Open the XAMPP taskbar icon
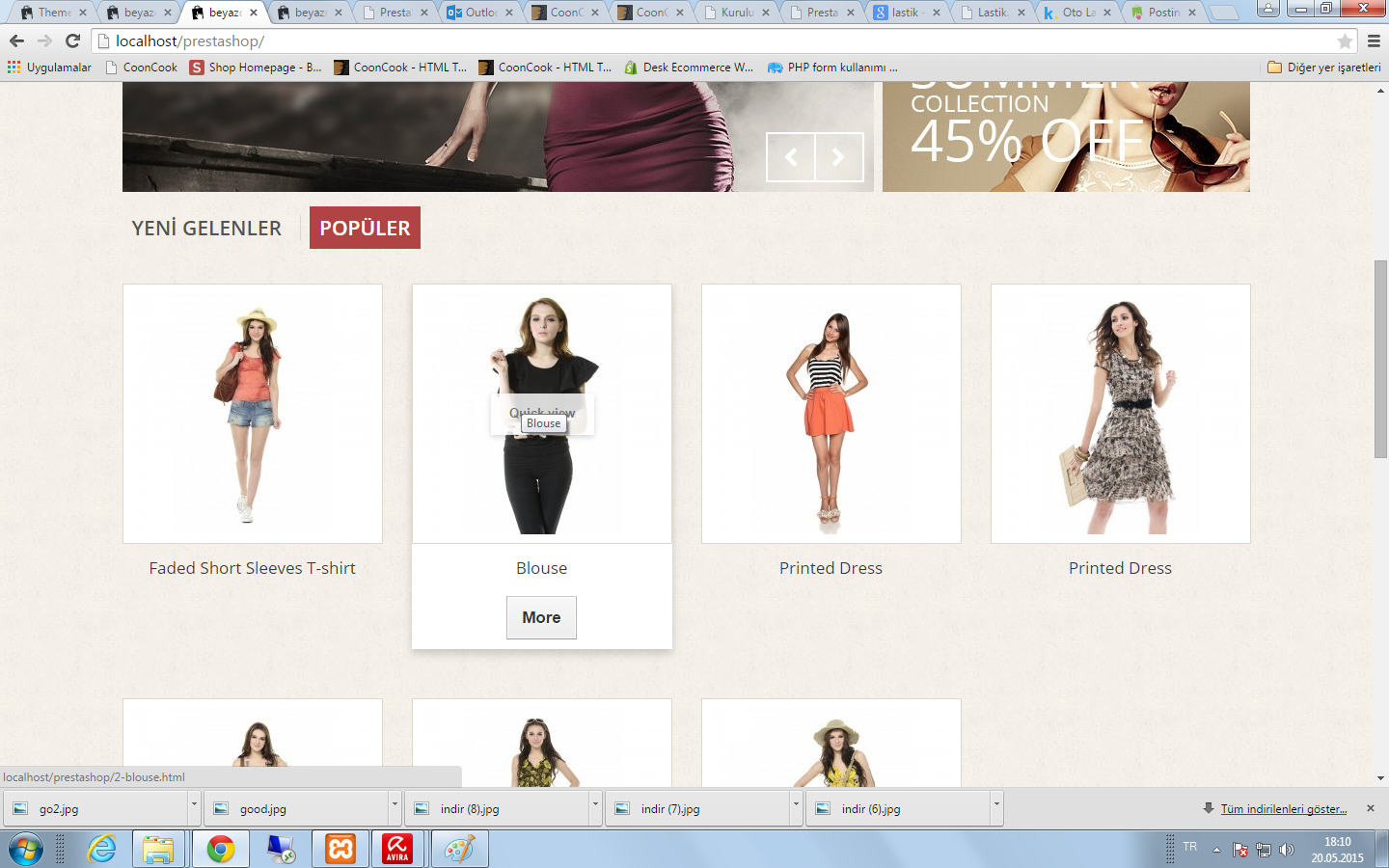1389x868 pixels. point(340,850)
